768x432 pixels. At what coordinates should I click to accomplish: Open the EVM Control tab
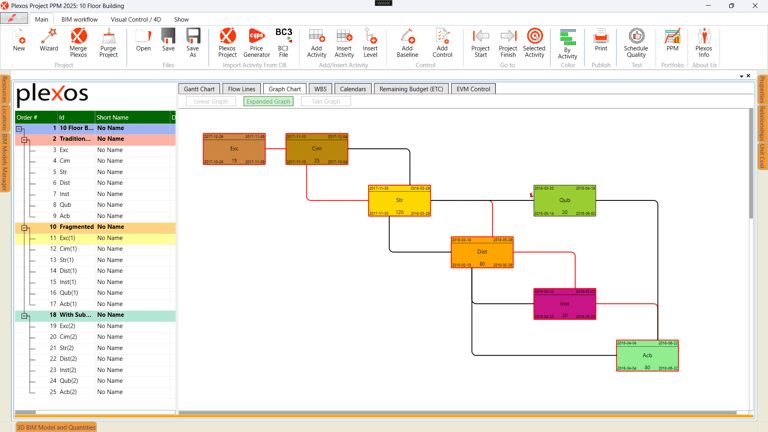473,89
